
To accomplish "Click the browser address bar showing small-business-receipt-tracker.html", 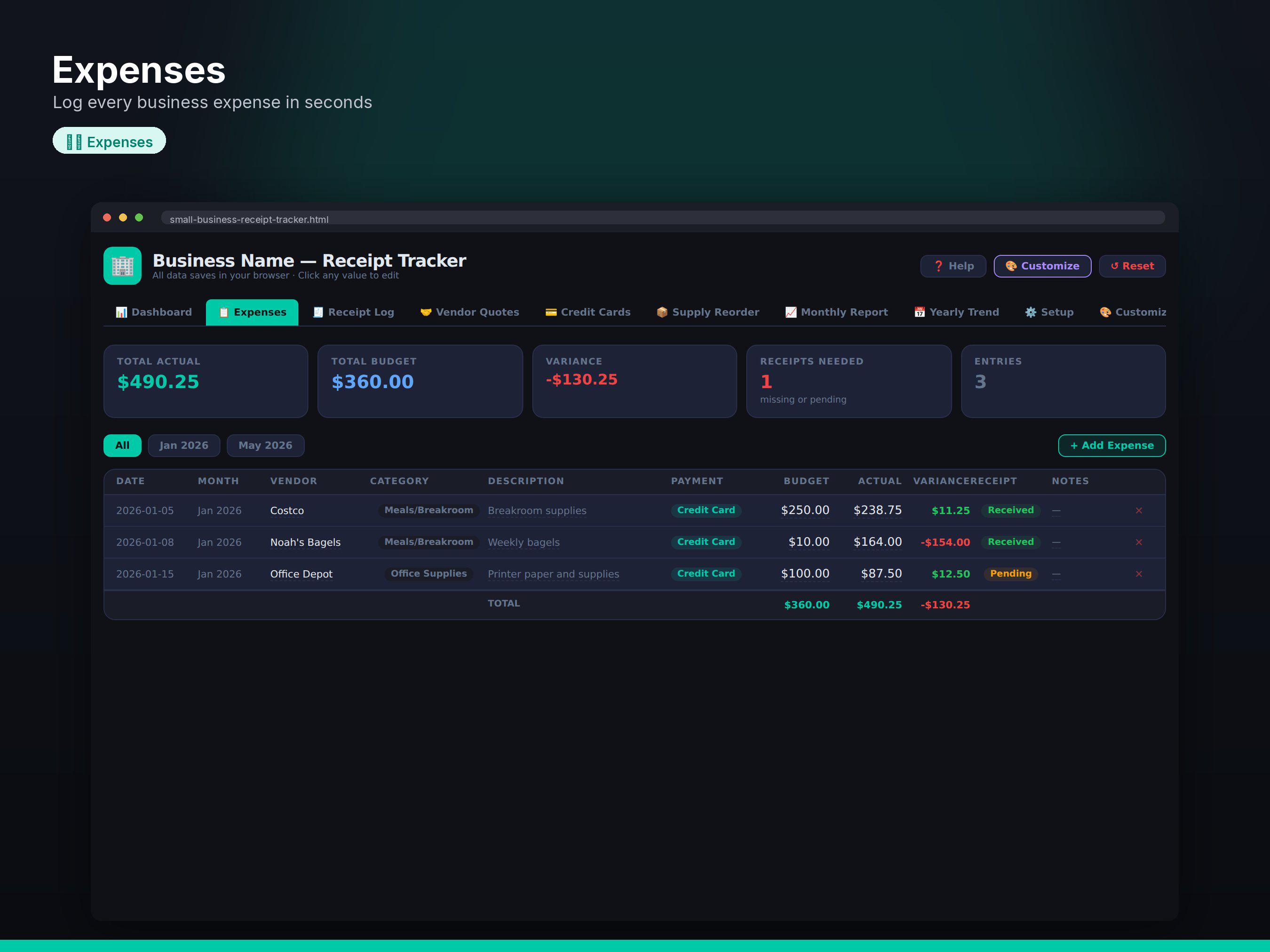I will point(663,218).
